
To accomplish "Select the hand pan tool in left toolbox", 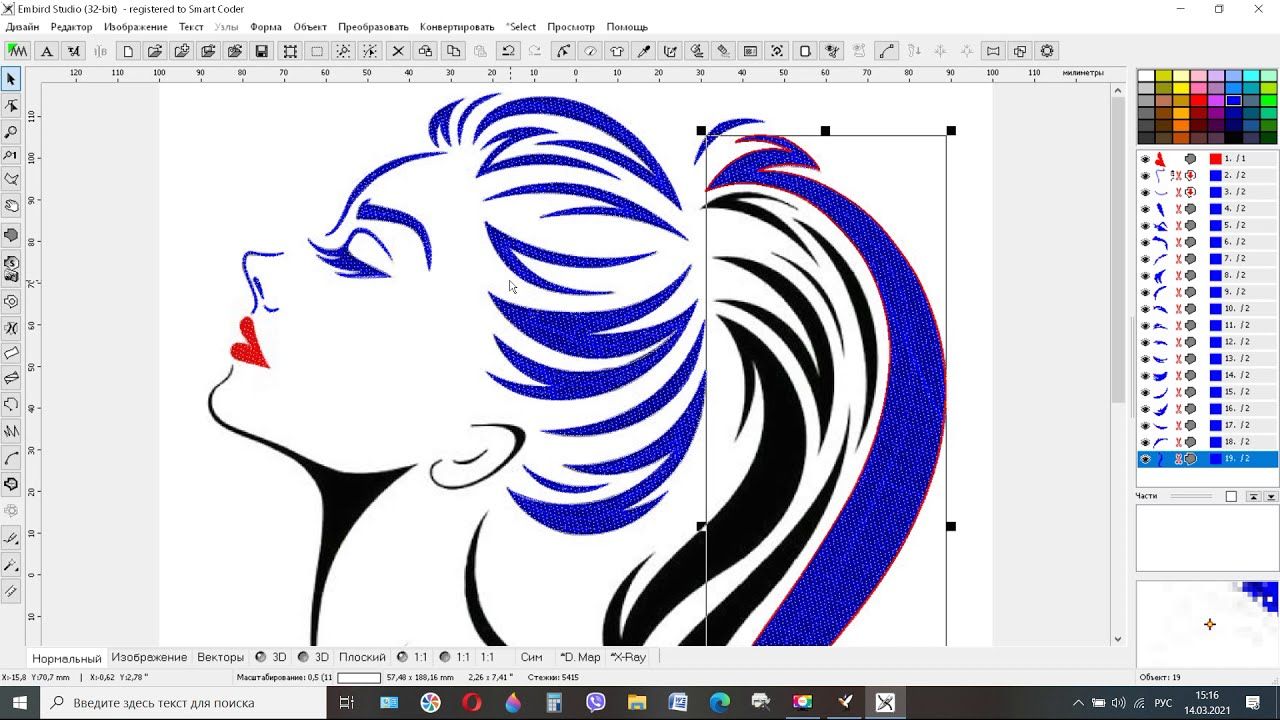I will coord(12,206).
